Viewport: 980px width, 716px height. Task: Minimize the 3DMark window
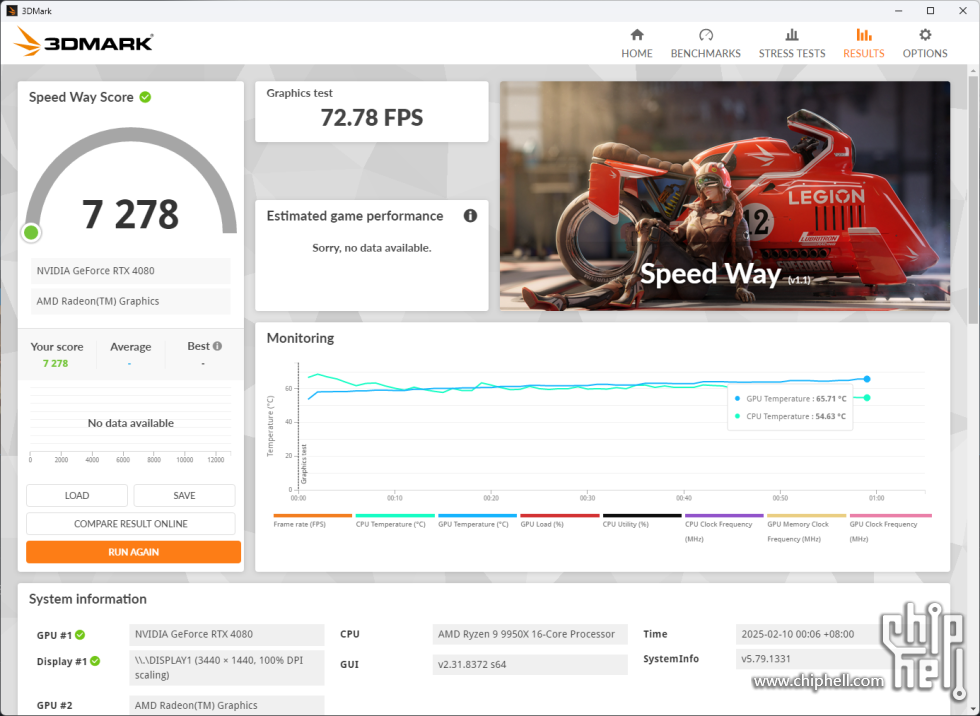tap(899, 11)
